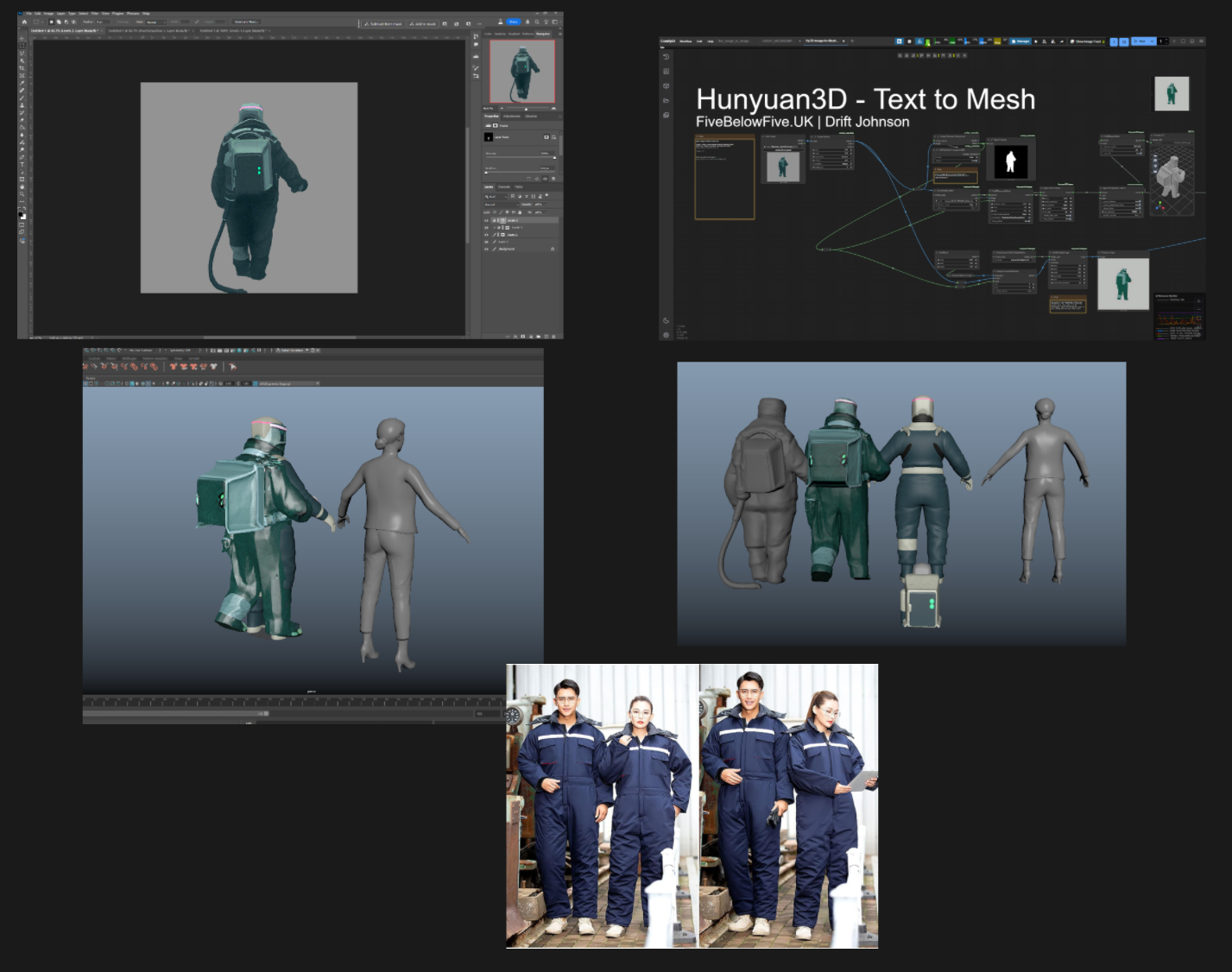Hide the Background layer
Image resolution: width=1232 pixels, height=972 pixels.
(x=486, y=249)
